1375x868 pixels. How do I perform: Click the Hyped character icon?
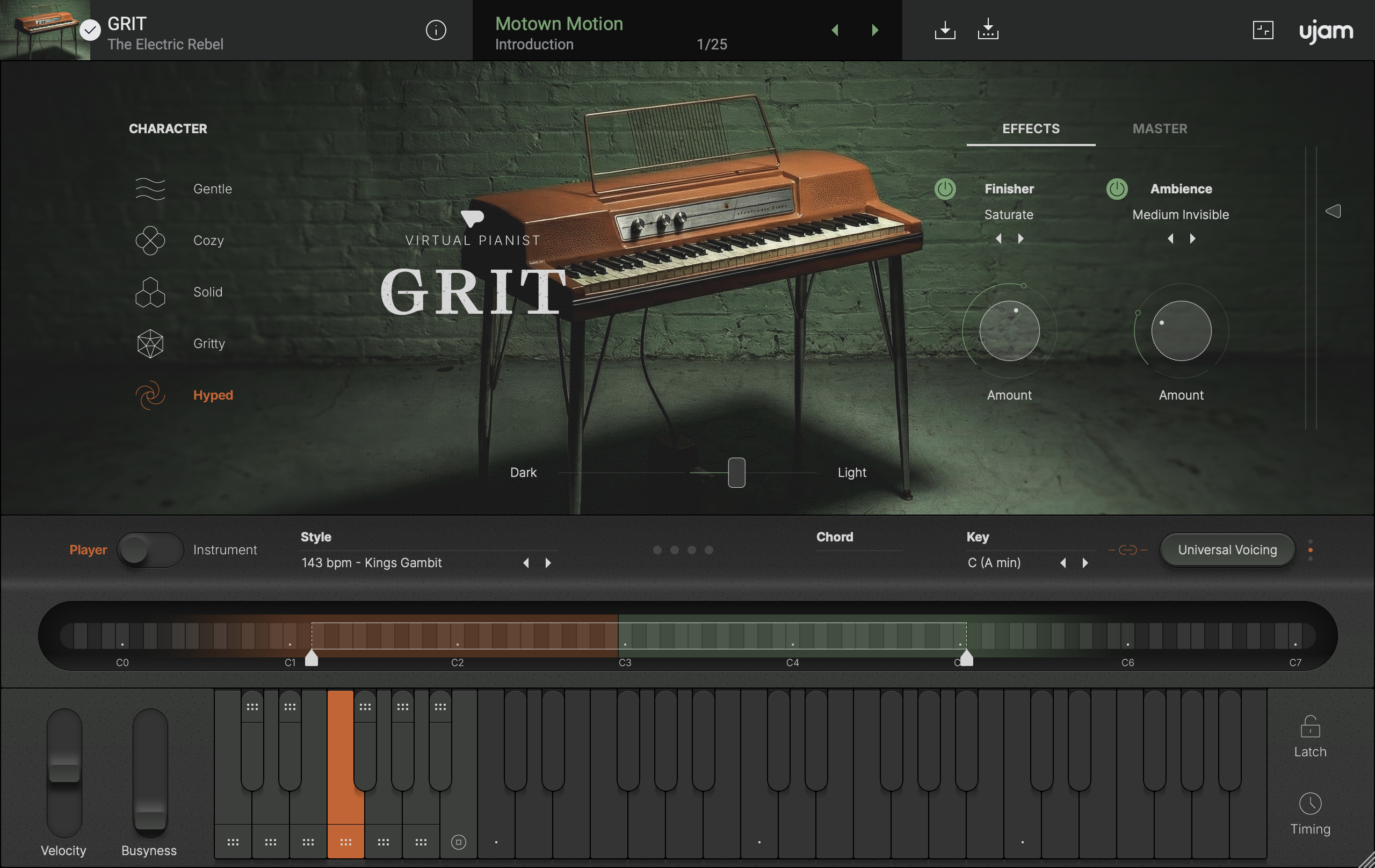coord(150,395)
